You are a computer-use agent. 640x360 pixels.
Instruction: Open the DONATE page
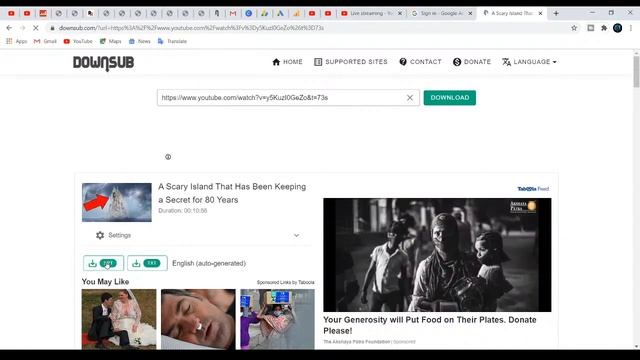point(472,62)
